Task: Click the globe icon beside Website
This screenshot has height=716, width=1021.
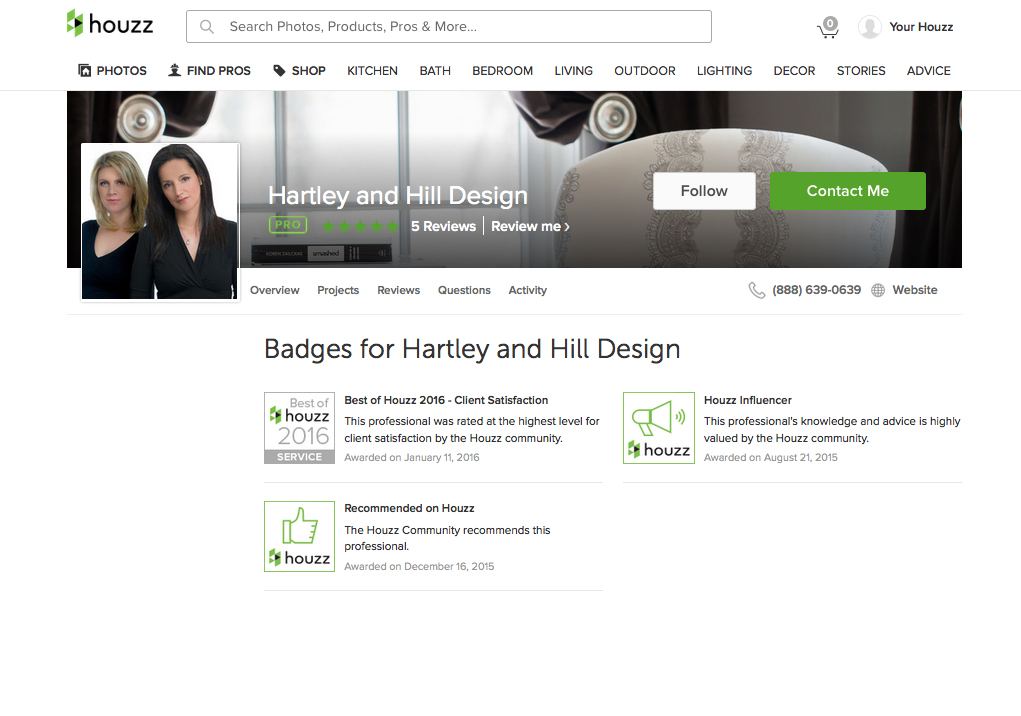Action: pyautogui.click(x=878, y=290)
